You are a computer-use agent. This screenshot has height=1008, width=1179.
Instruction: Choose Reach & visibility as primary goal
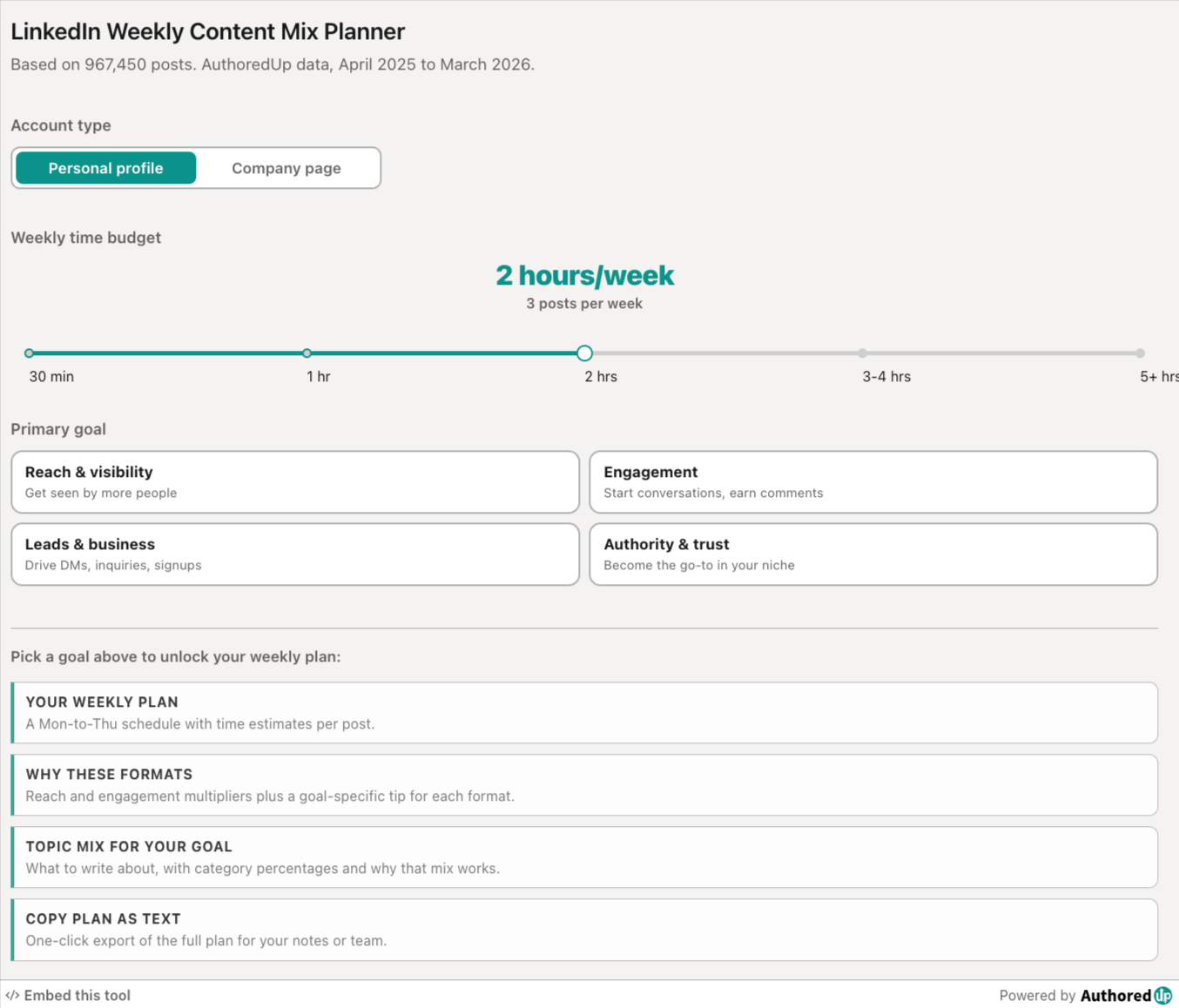point(295,482)
